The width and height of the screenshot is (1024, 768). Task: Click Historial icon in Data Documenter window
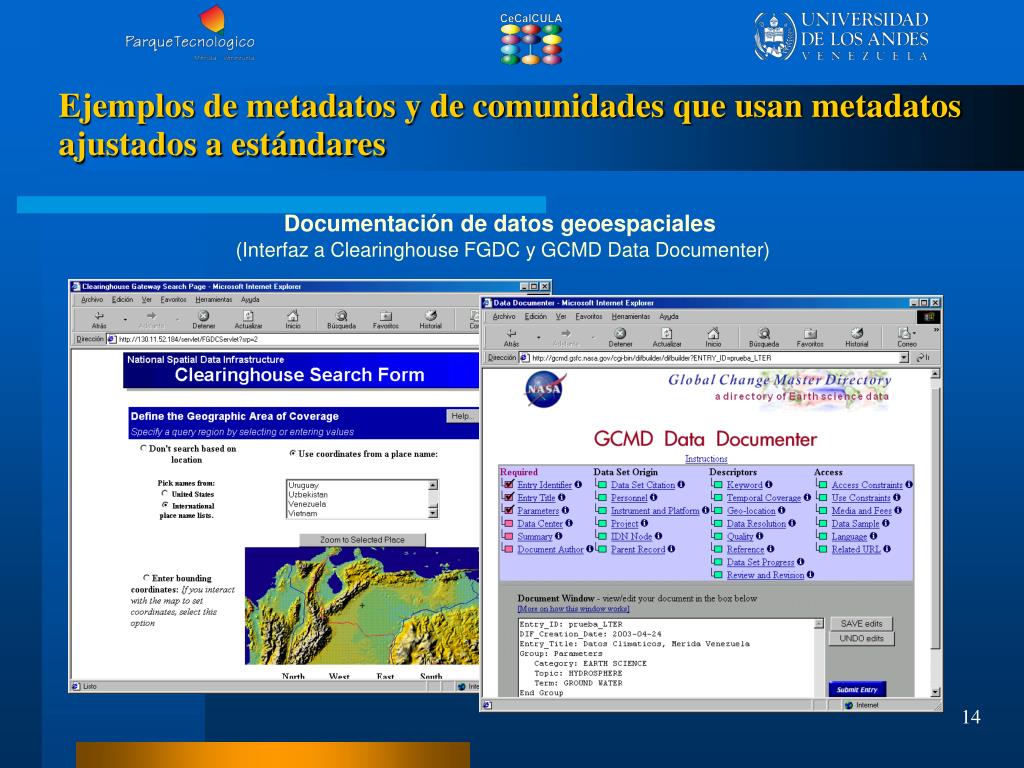point(857,333)
